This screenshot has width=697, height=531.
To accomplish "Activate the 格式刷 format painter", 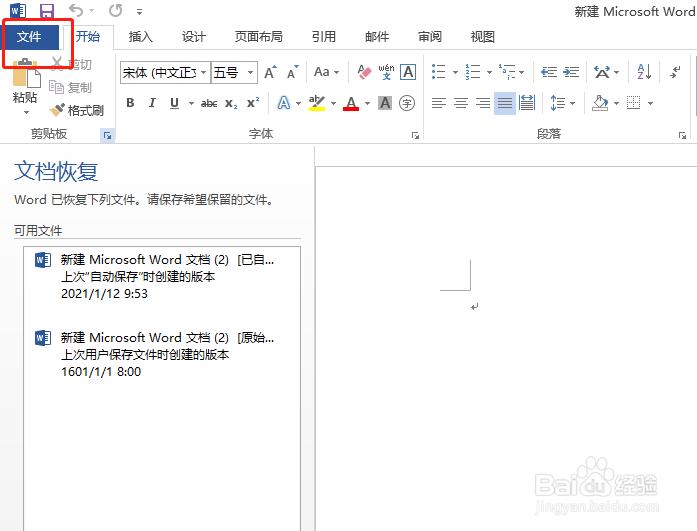I will tap(76, 110).
